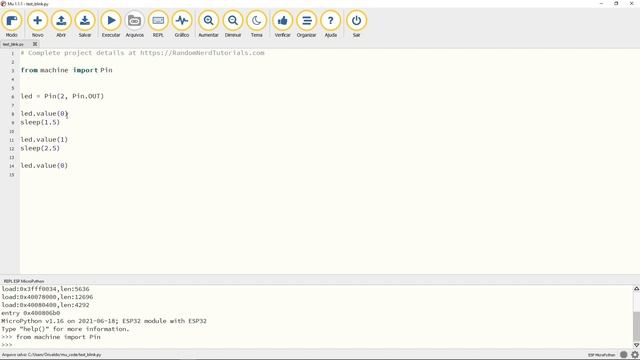Click line 14 'led.value(0)' code
The image size is (640, 360).
44,166
